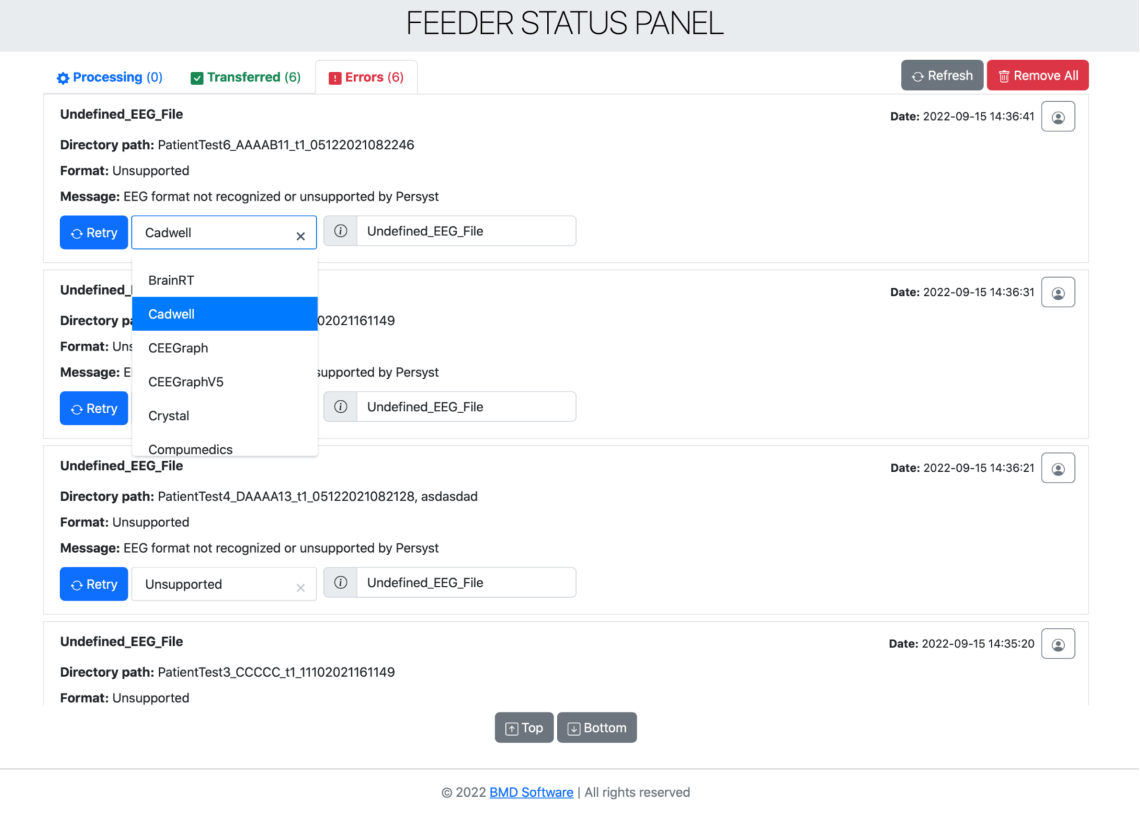Clear the Unsupported format selection
Viewport: 1140px width, 814px height.
click(x=300, y=588)
